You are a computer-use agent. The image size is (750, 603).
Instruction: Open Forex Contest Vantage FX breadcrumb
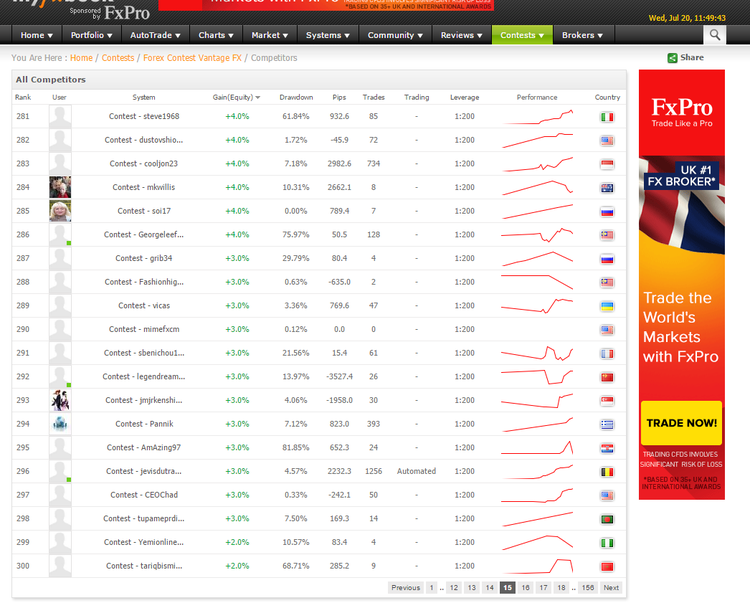(x=192, y=58)
